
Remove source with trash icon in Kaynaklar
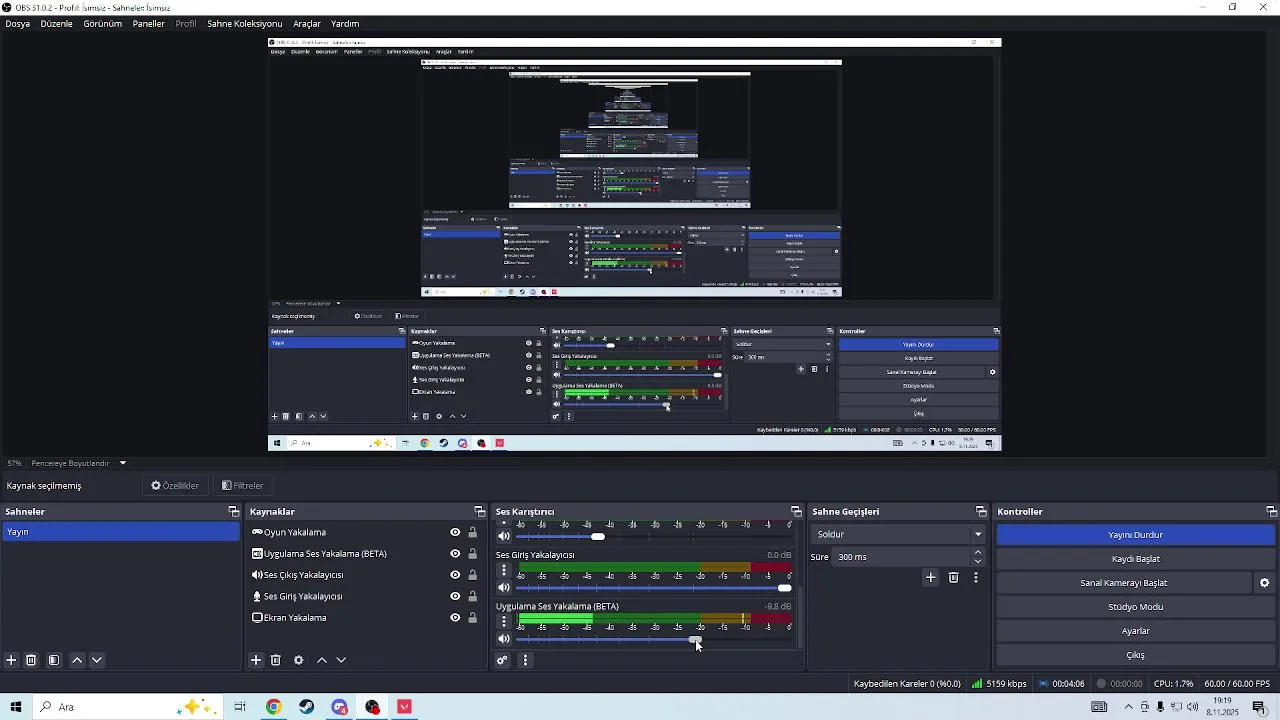(x=276, y=660)
